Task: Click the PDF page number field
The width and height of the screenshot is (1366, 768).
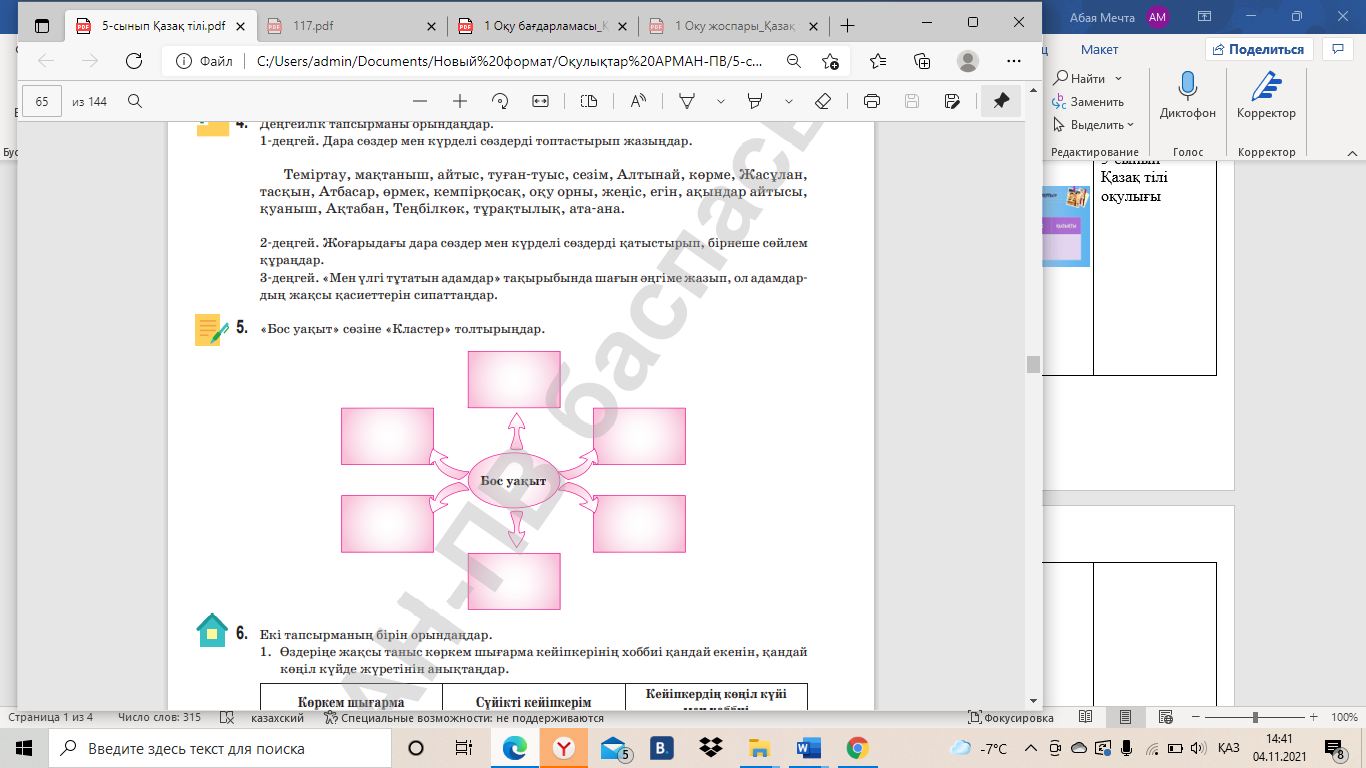Action: (42, 101)
